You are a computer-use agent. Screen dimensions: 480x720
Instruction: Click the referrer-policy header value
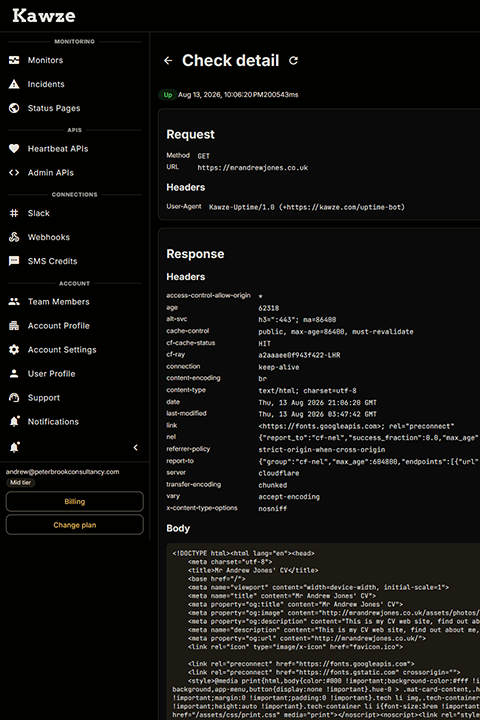[322, 450]
